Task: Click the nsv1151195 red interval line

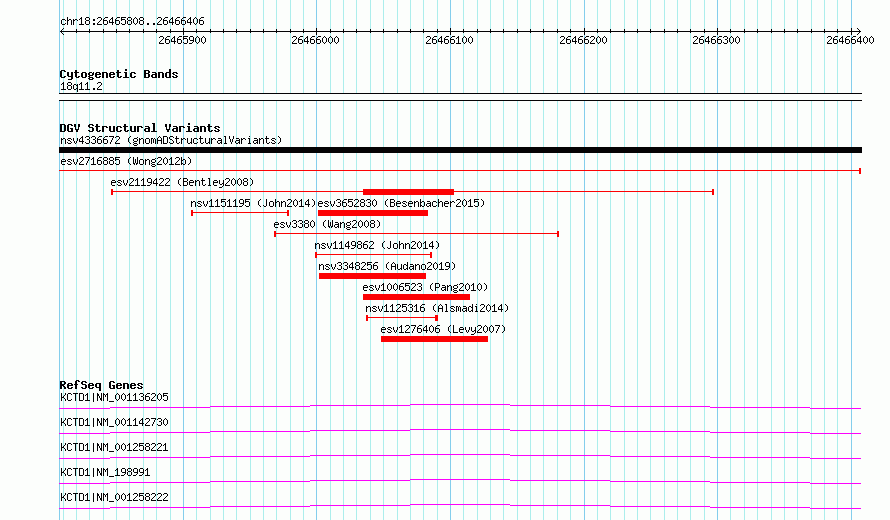Action: click(x=240, y=213)
